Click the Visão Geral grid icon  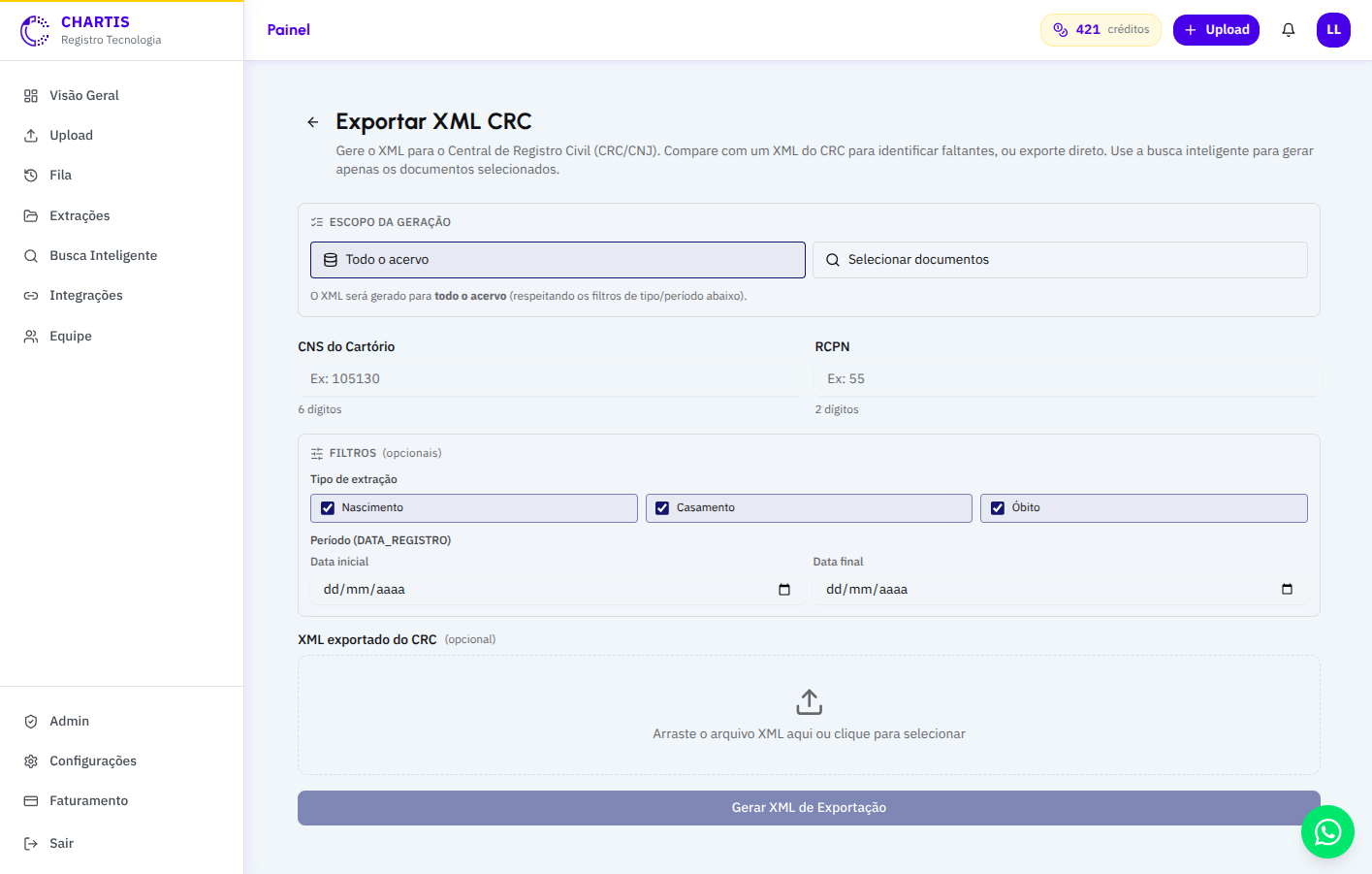(31, 96)
